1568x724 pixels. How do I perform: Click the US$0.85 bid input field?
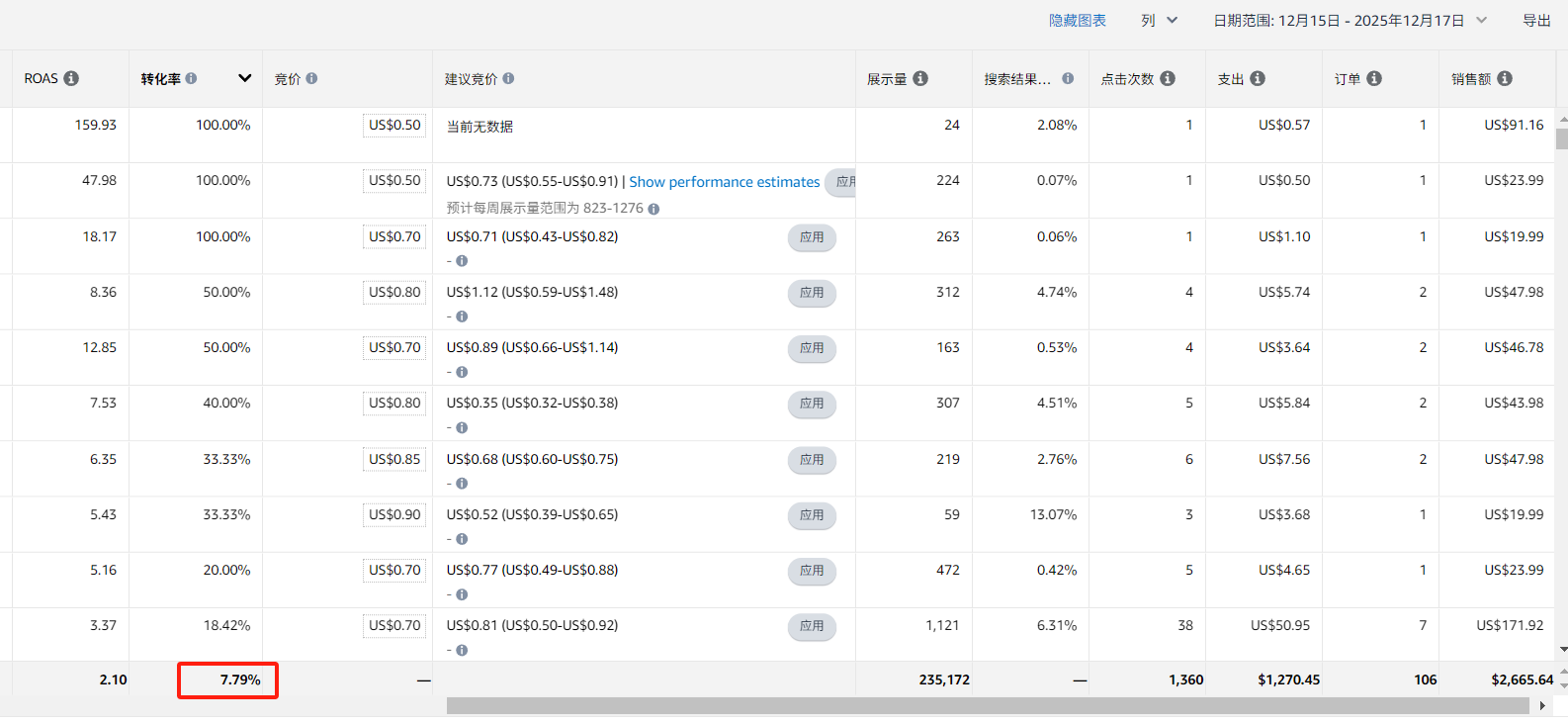394,460
